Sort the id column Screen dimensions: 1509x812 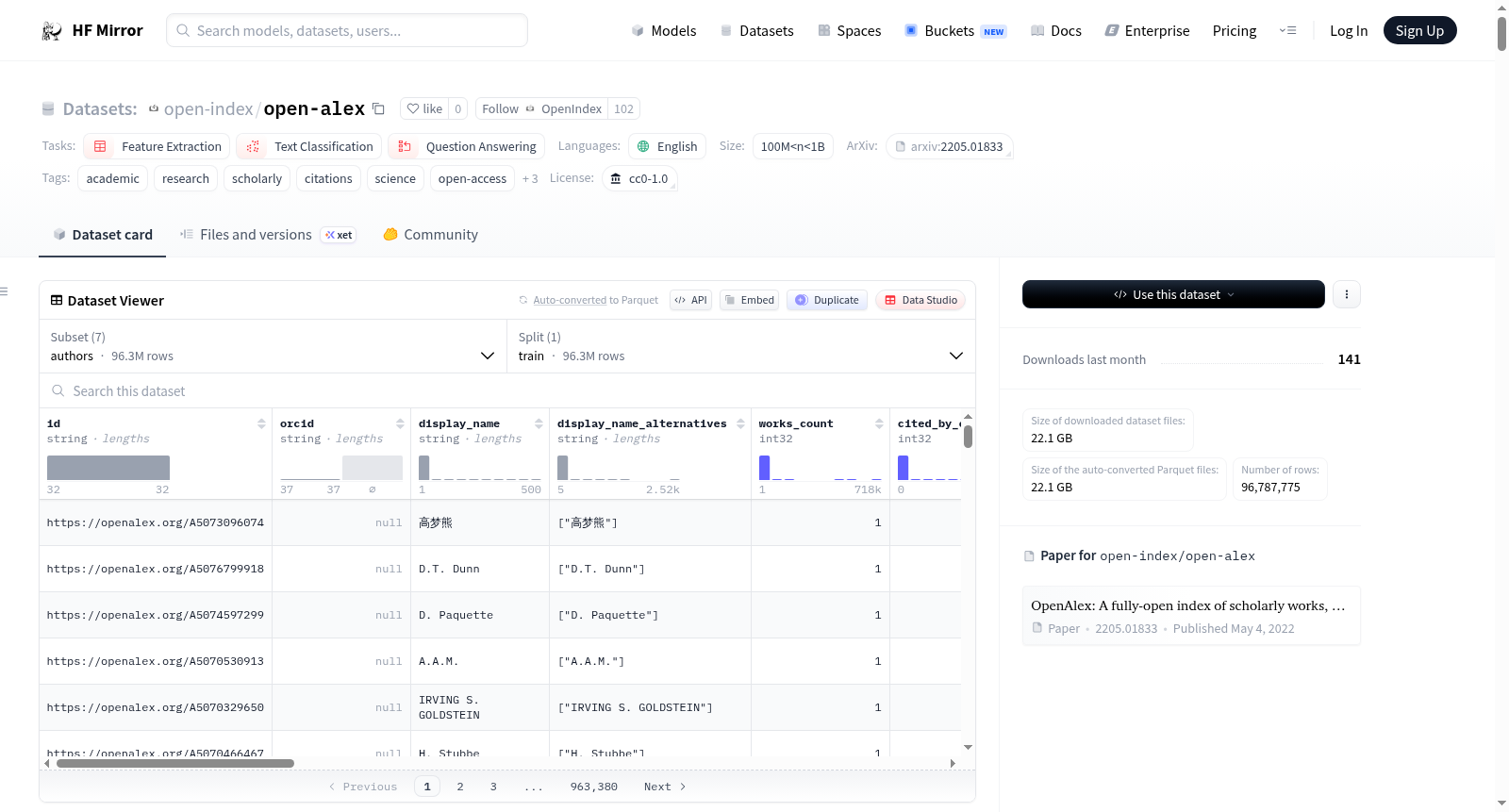pos(261,423)
